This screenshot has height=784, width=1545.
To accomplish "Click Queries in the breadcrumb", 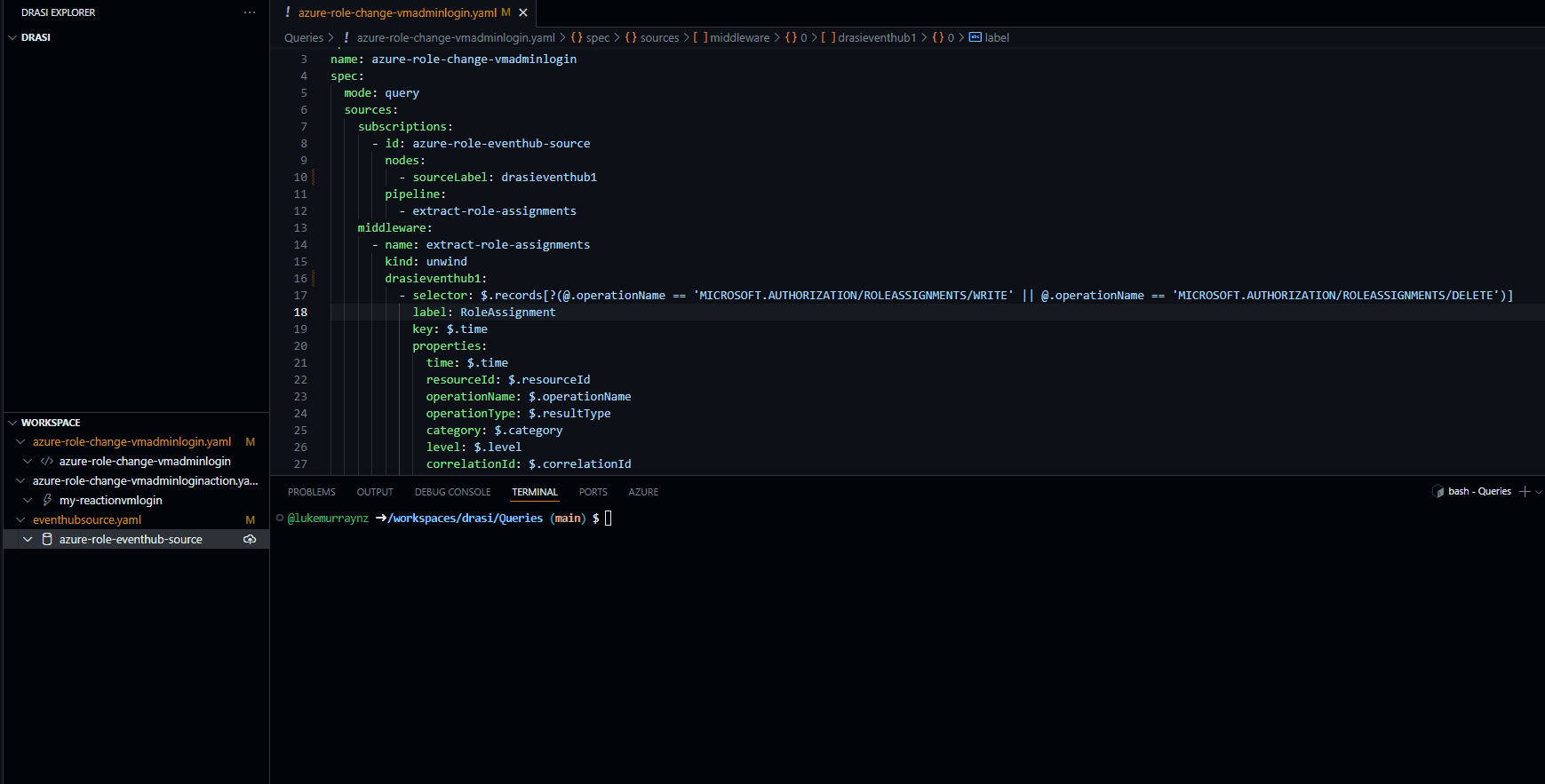I will 304,37.
